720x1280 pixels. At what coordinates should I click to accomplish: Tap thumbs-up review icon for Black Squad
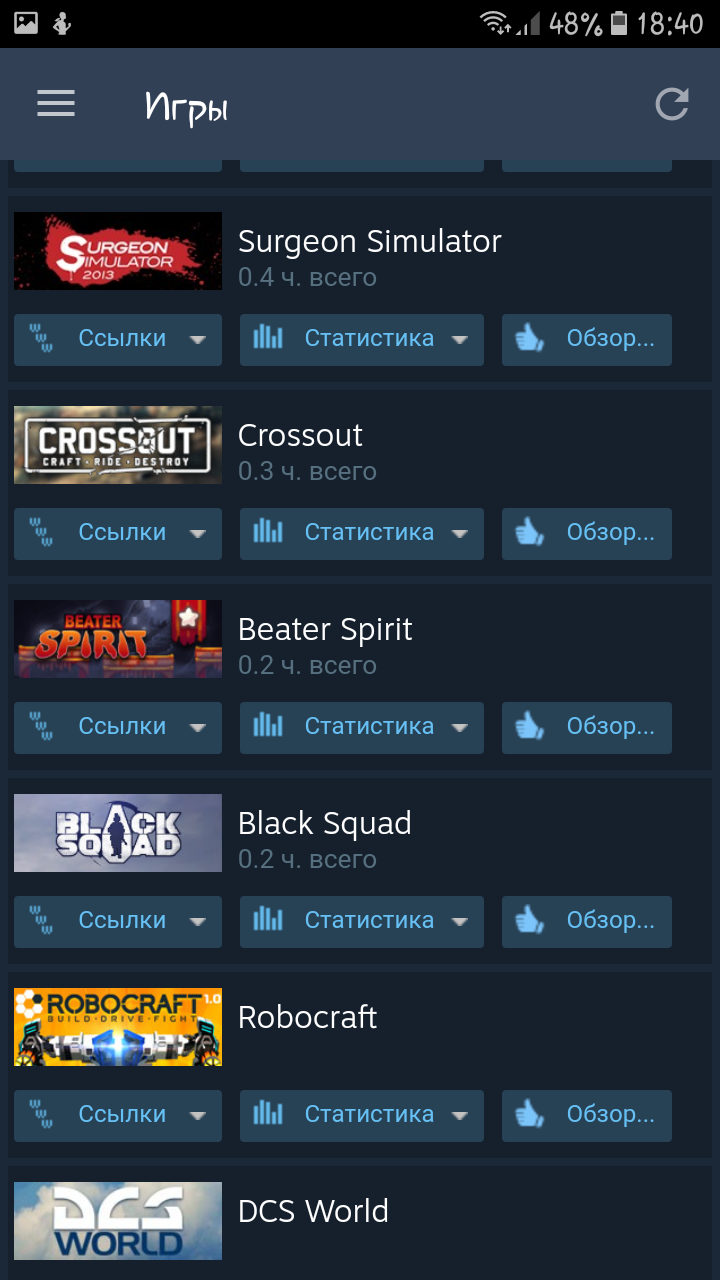pyautogui.click(x=529, y=921)
